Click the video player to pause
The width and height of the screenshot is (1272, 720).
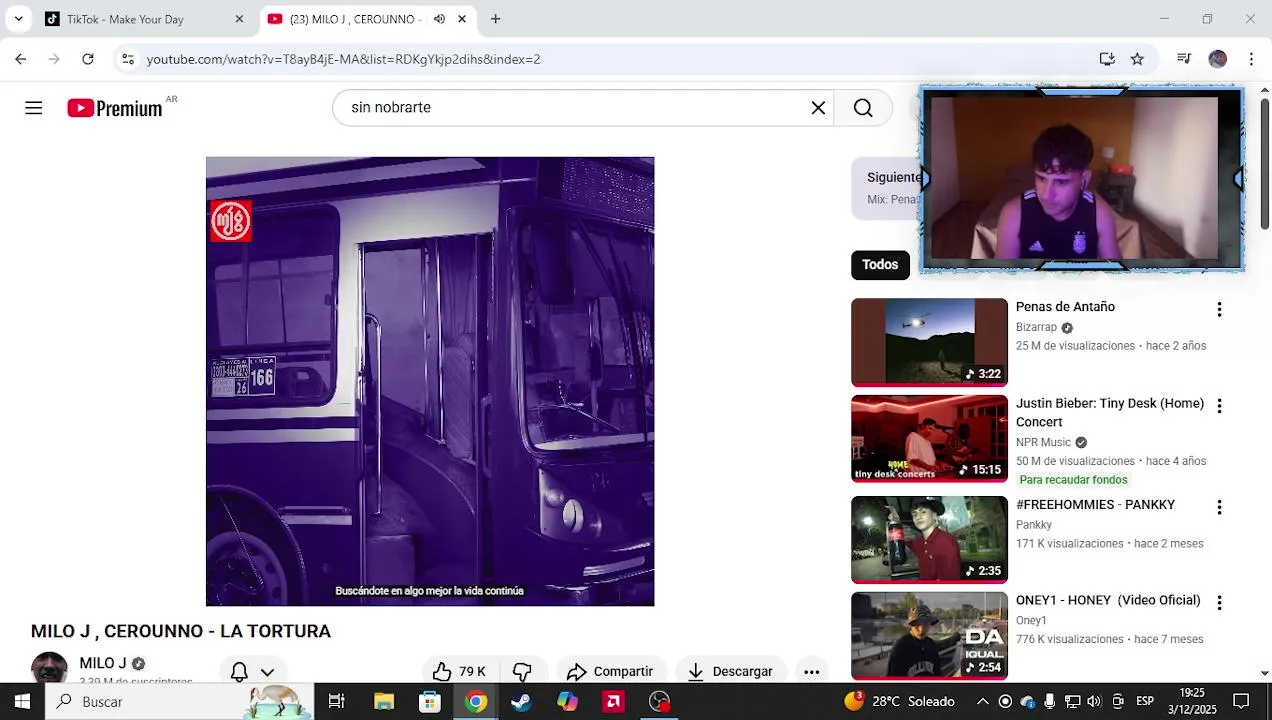(430, 381)
